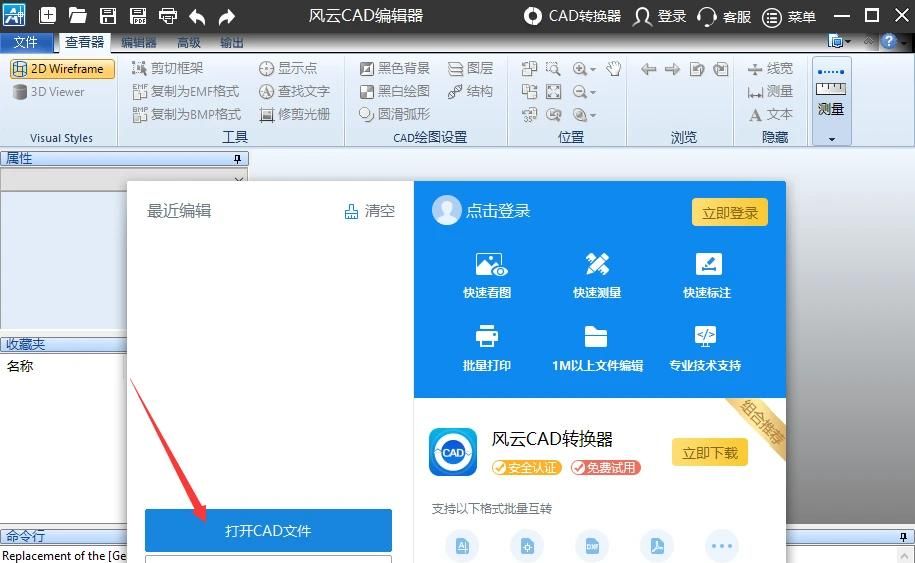Click the 批量打印 batch print icon
Viewport: 915px width, 563px height.
487,336
